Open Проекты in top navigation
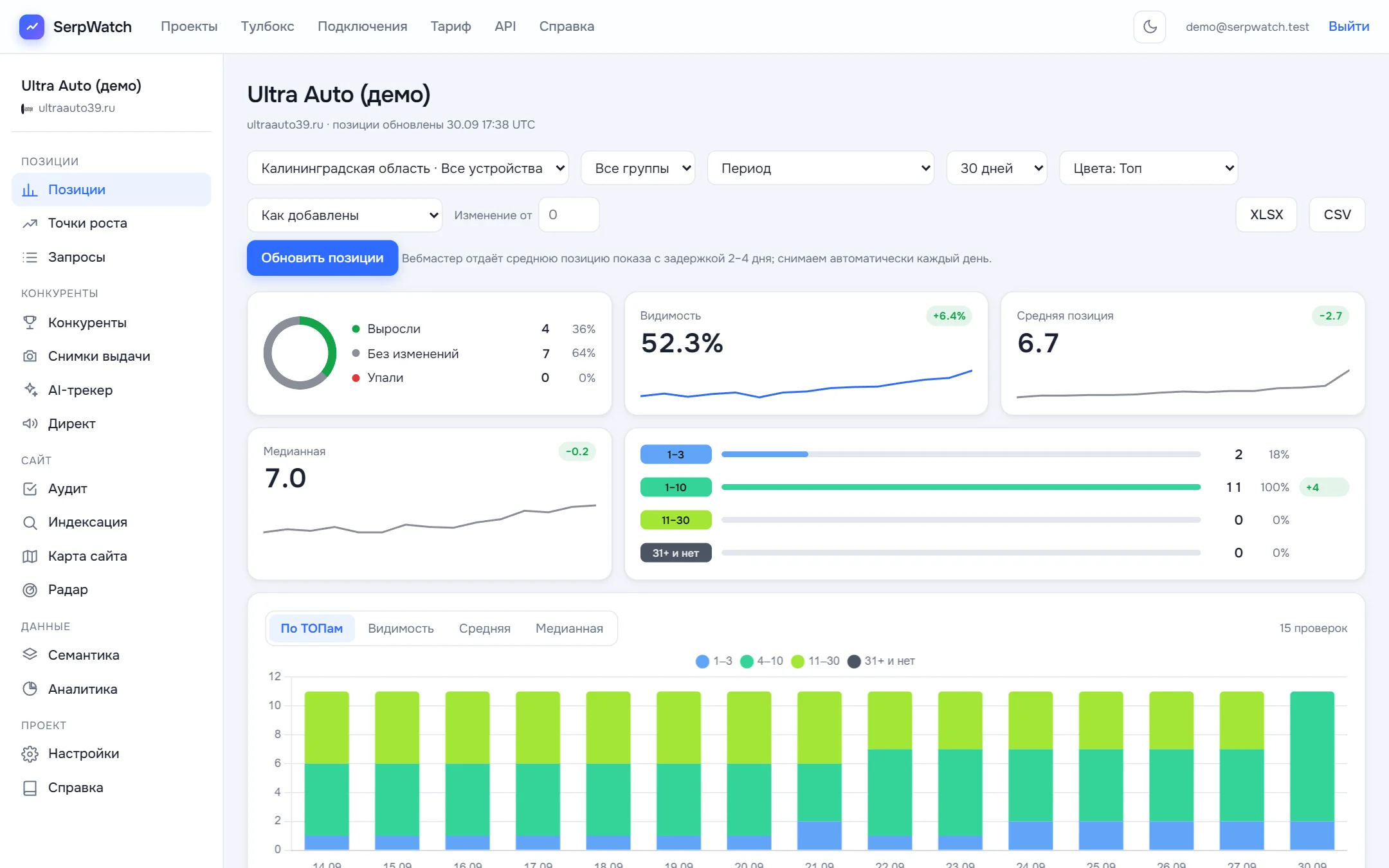1389x868 pixels. coord(189,26)
